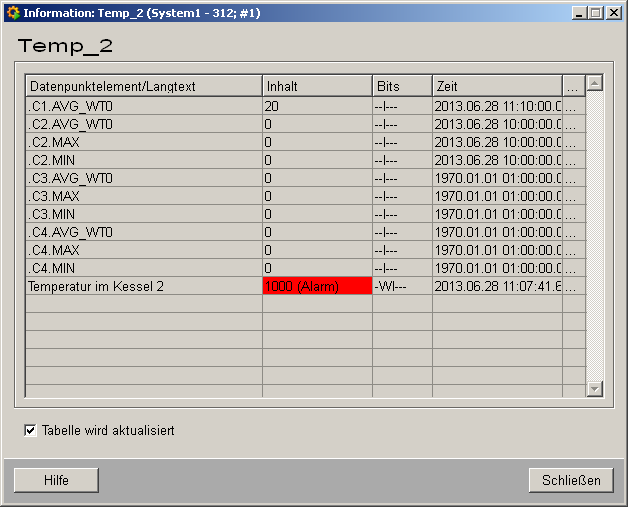
Task: Click the Inhalt cell of .C4.MAX row
Action: pos(318,250)
